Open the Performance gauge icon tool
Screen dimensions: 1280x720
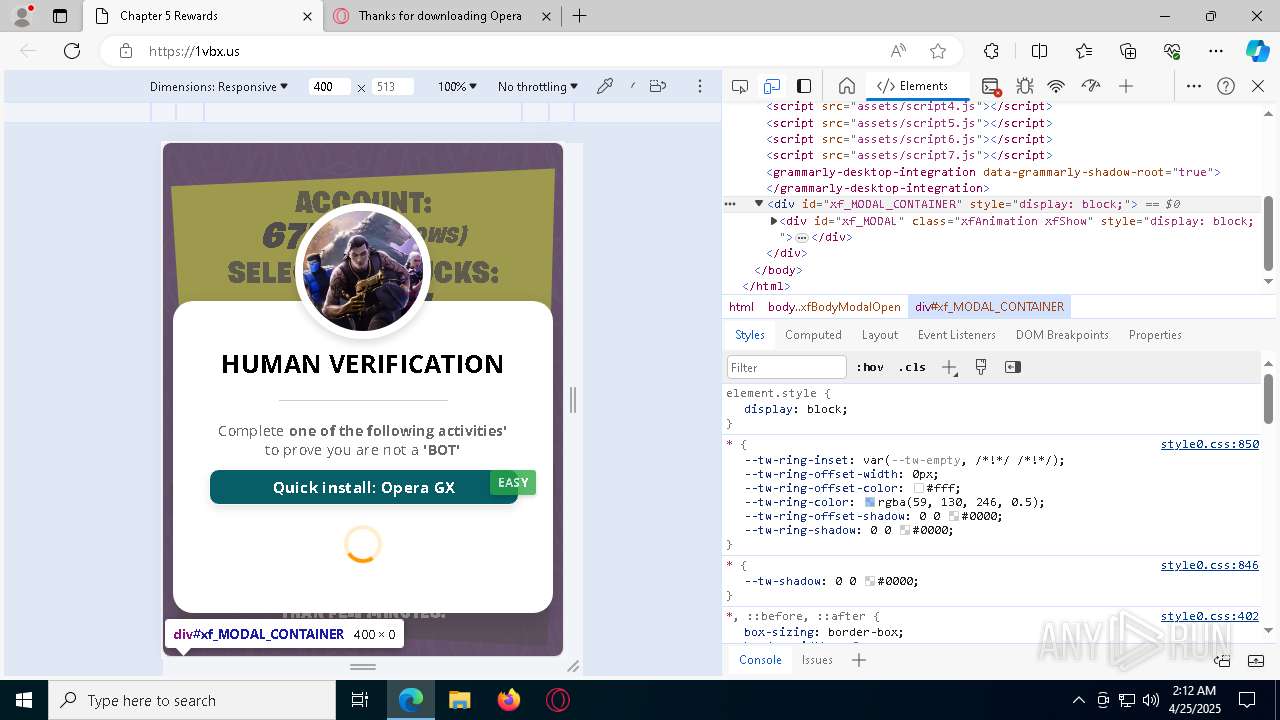(1091, 86)
